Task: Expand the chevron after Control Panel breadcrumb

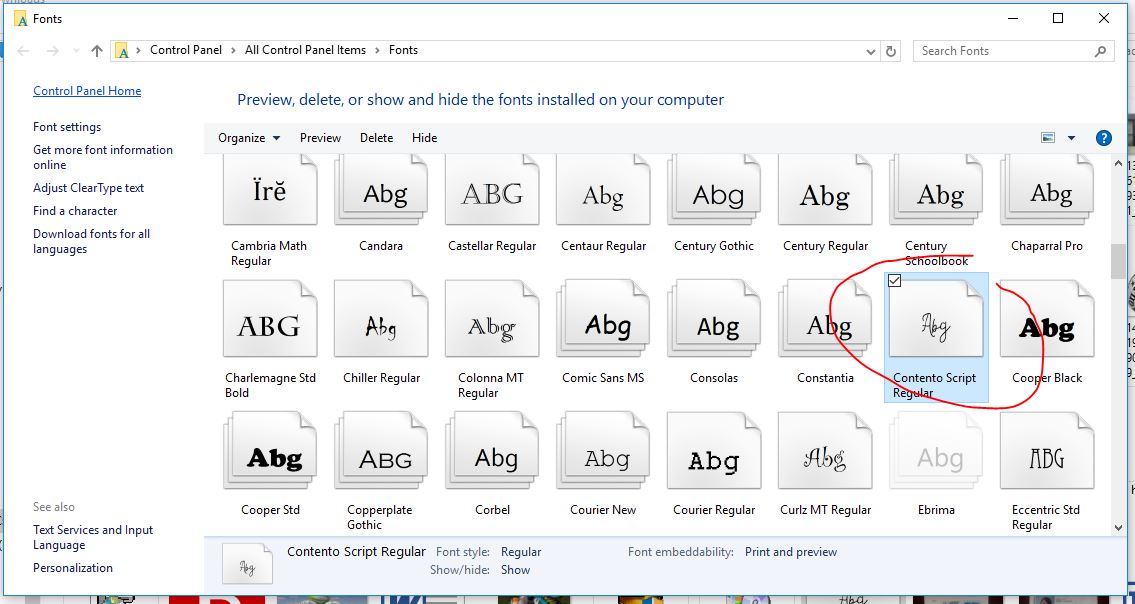Action: coord(233,50)
